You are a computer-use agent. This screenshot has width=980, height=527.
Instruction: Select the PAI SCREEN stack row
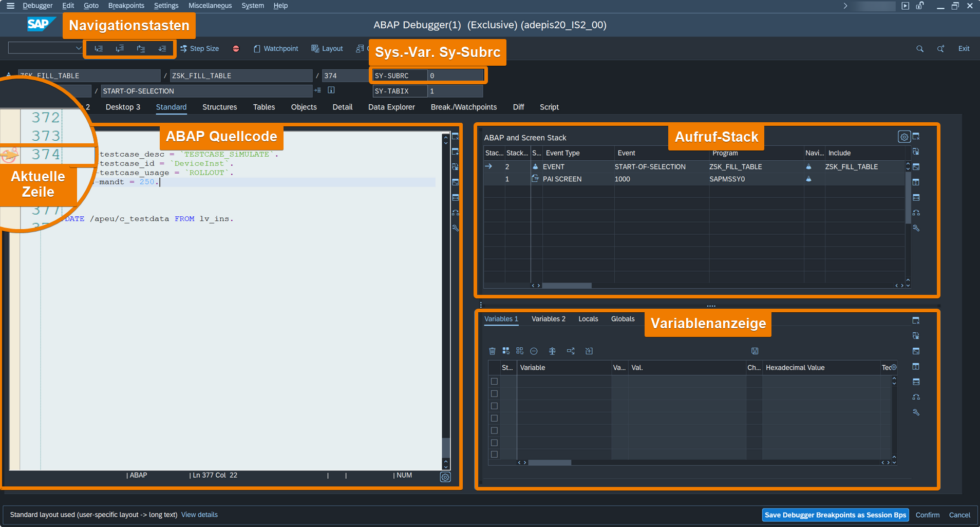(x=695, y=179)
